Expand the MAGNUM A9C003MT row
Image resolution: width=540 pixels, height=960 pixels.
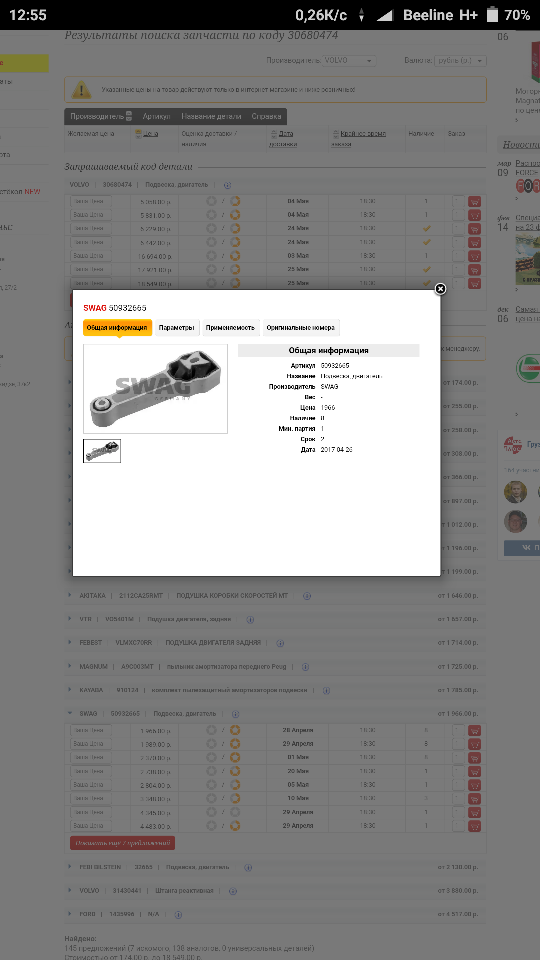coord(70,666)
